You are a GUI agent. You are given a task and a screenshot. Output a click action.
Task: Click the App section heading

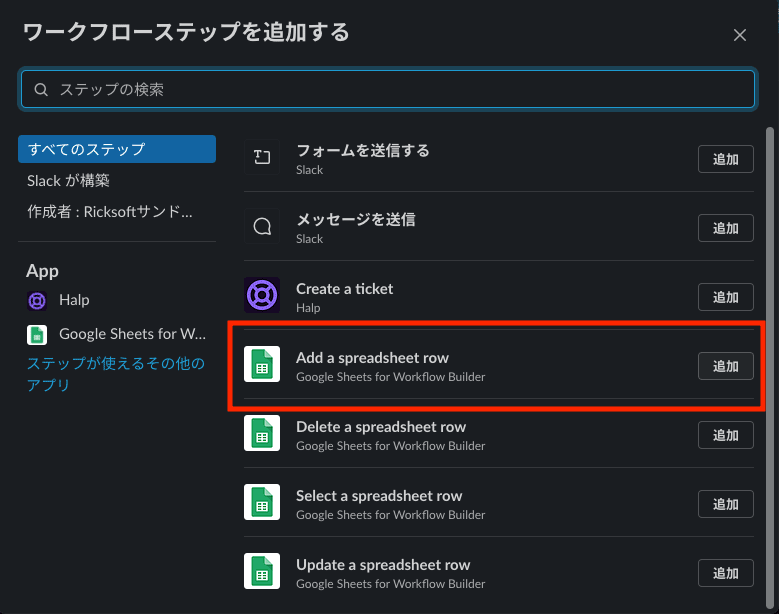pos(42,271)
